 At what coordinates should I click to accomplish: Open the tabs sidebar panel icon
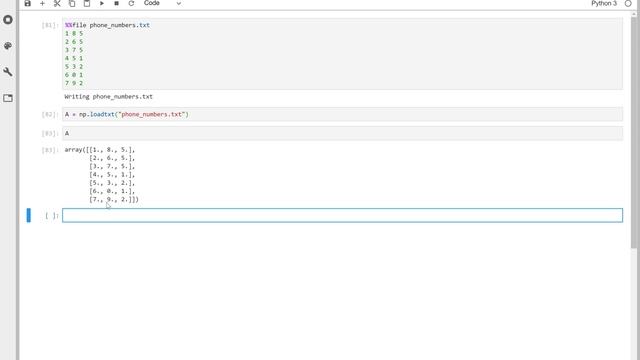click(8, 98)
